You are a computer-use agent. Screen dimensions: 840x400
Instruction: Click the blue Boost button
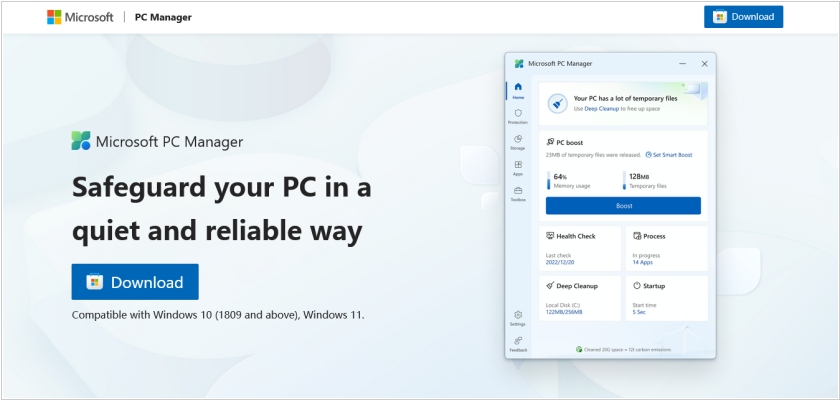click(623, 206)
